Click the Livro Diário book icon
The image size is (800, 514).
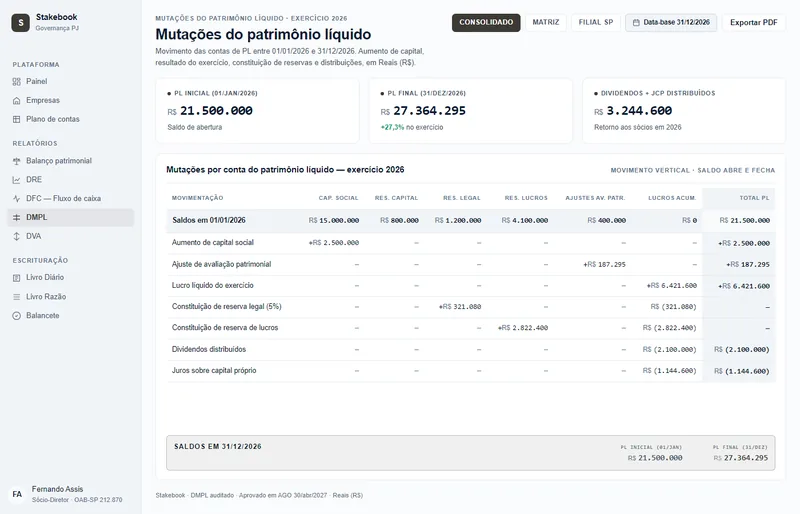(17, 278)
